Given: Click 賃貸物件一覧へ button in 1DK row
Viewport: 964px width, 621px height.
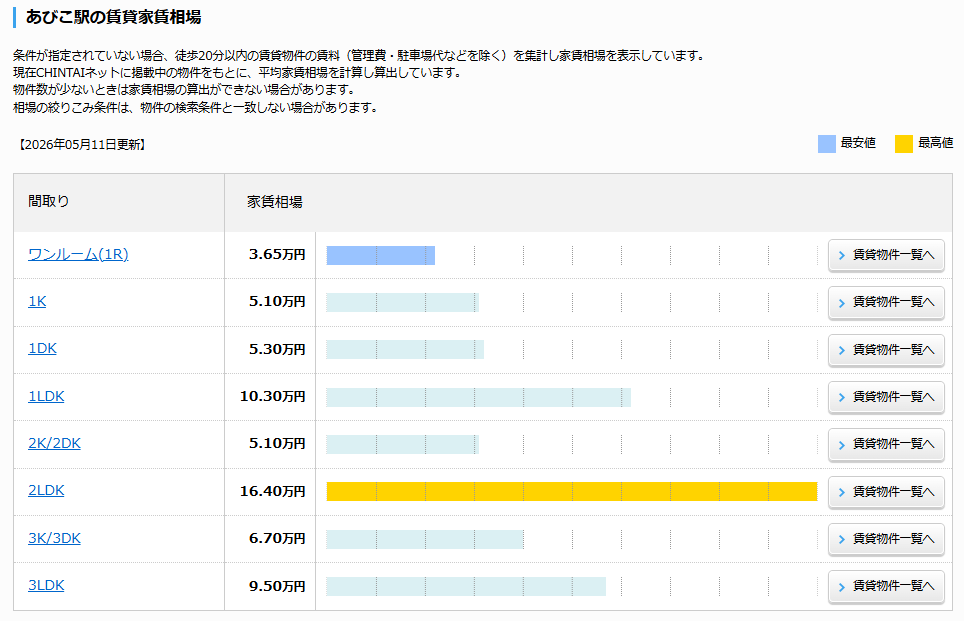Looking at the screenshot, I should [x=886, y=349].
